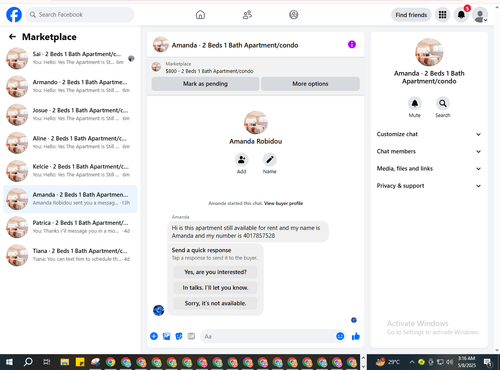Open the View buyer profile link

tap(283, 203)
